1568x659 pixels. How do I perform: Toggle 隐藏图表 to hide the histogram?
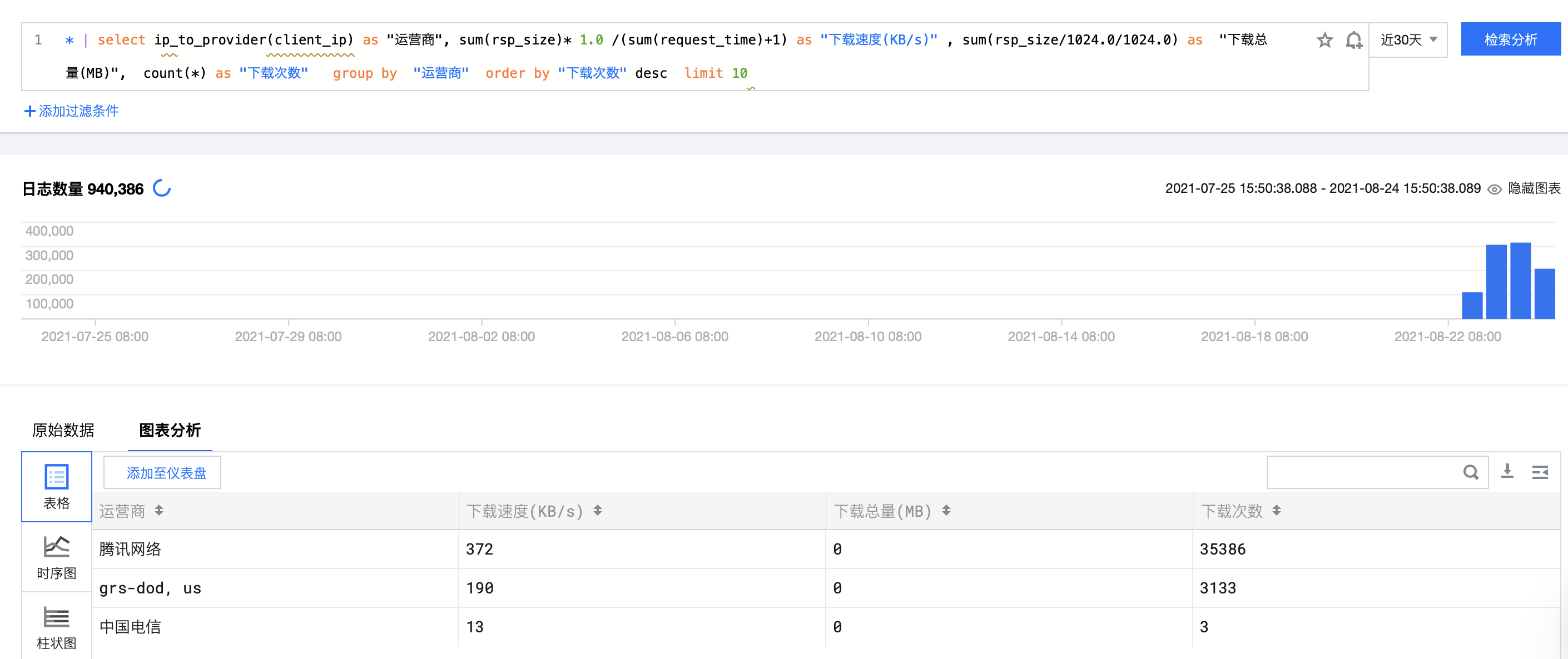coord(1525,188)
